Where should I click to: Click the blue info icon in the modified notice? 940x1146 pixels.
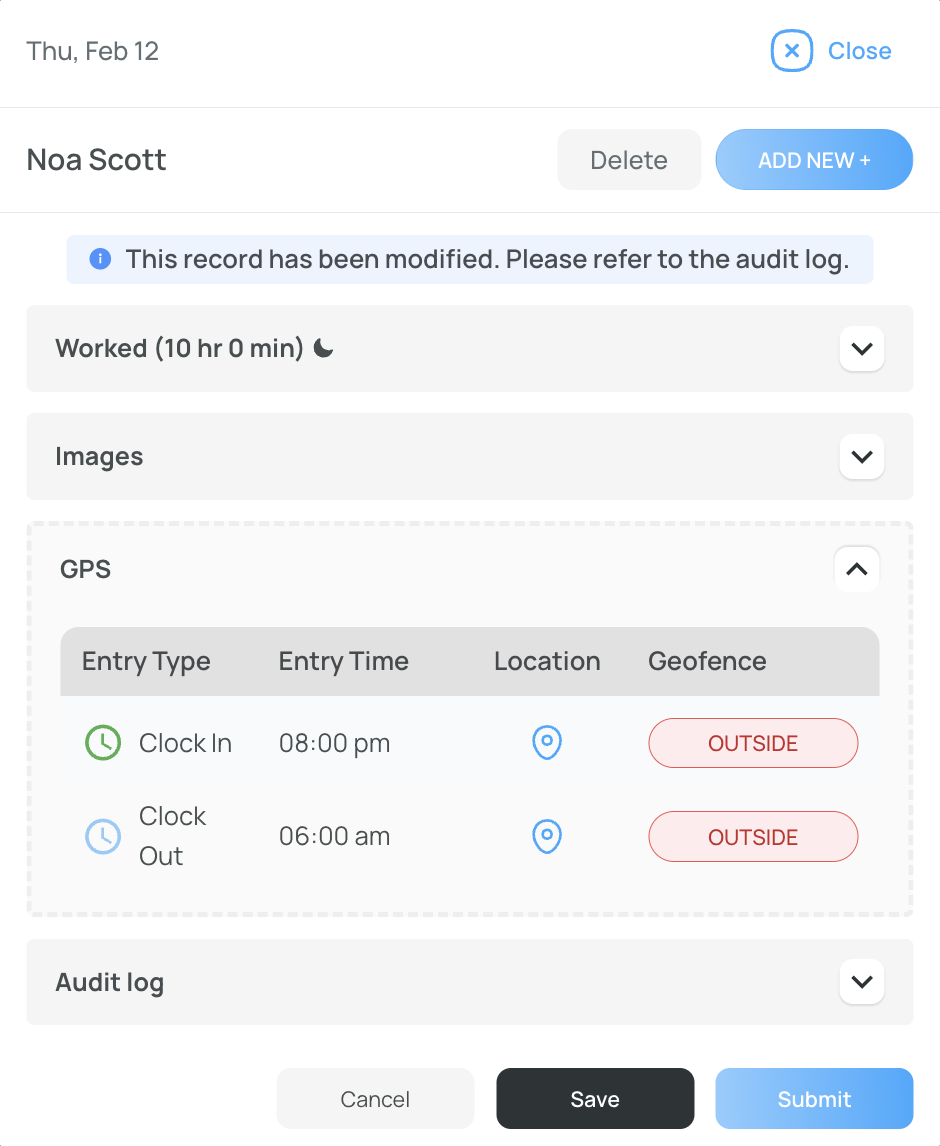tap(100, 259)
